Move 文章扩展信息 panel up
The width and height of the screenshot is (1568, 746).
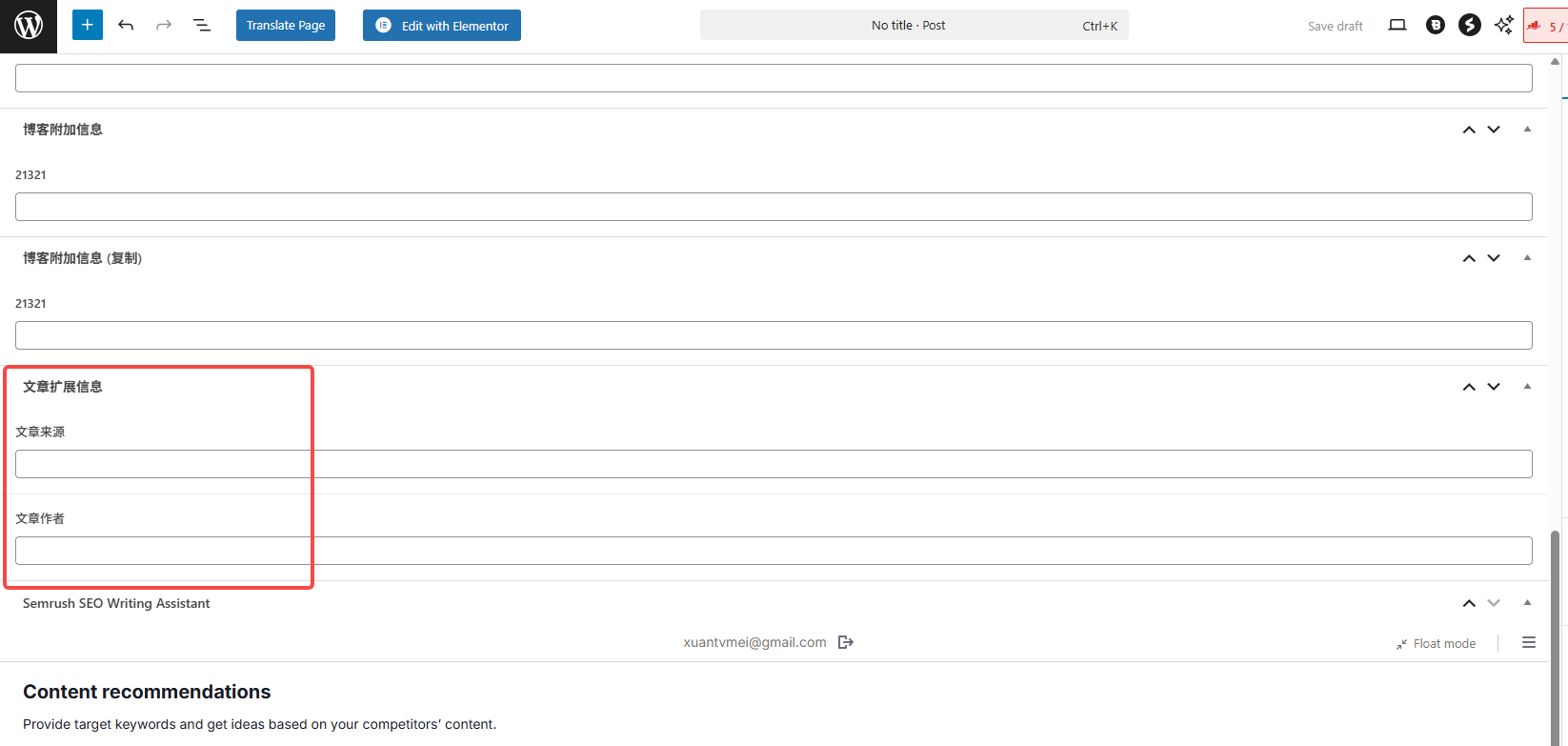(1469, 387)
